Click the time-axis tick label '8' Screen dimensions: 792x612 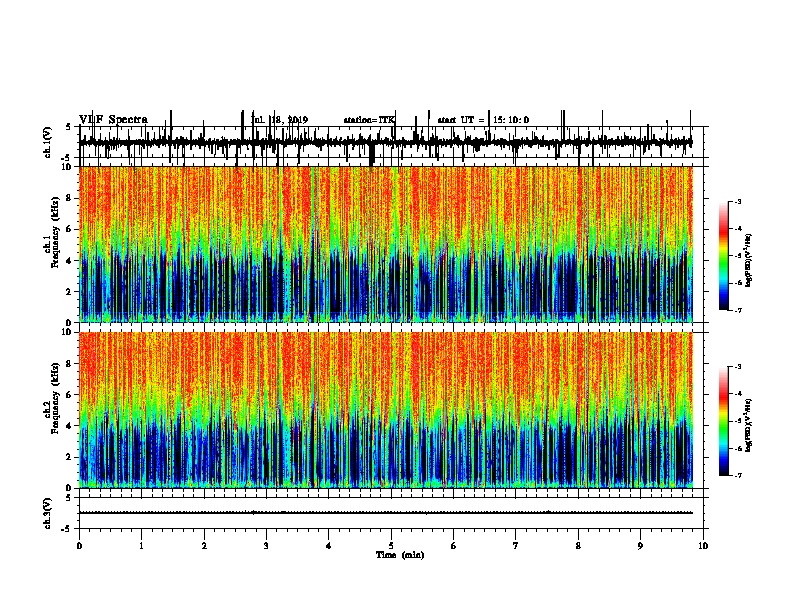pos(578,546)
